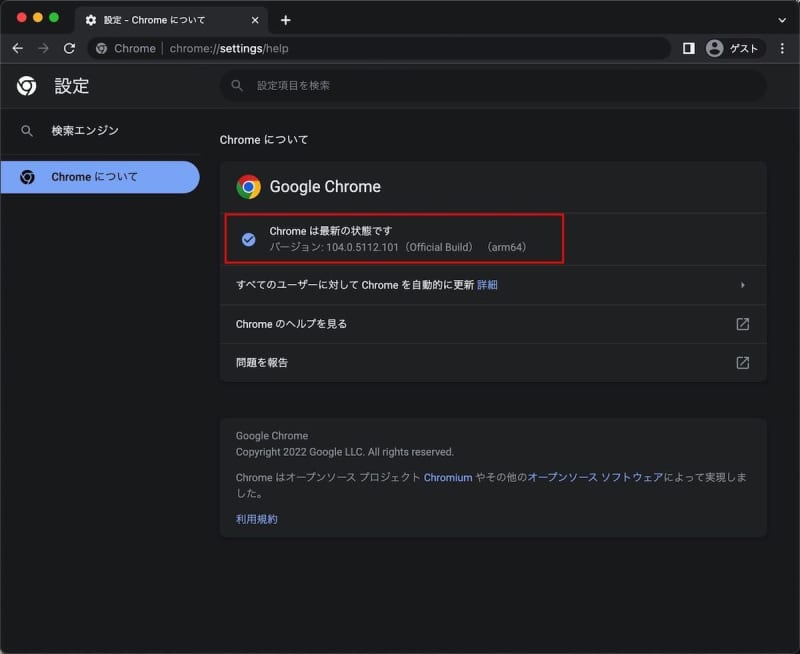Click the 詳細 link
Screen dimensions: 800x654
487,285
